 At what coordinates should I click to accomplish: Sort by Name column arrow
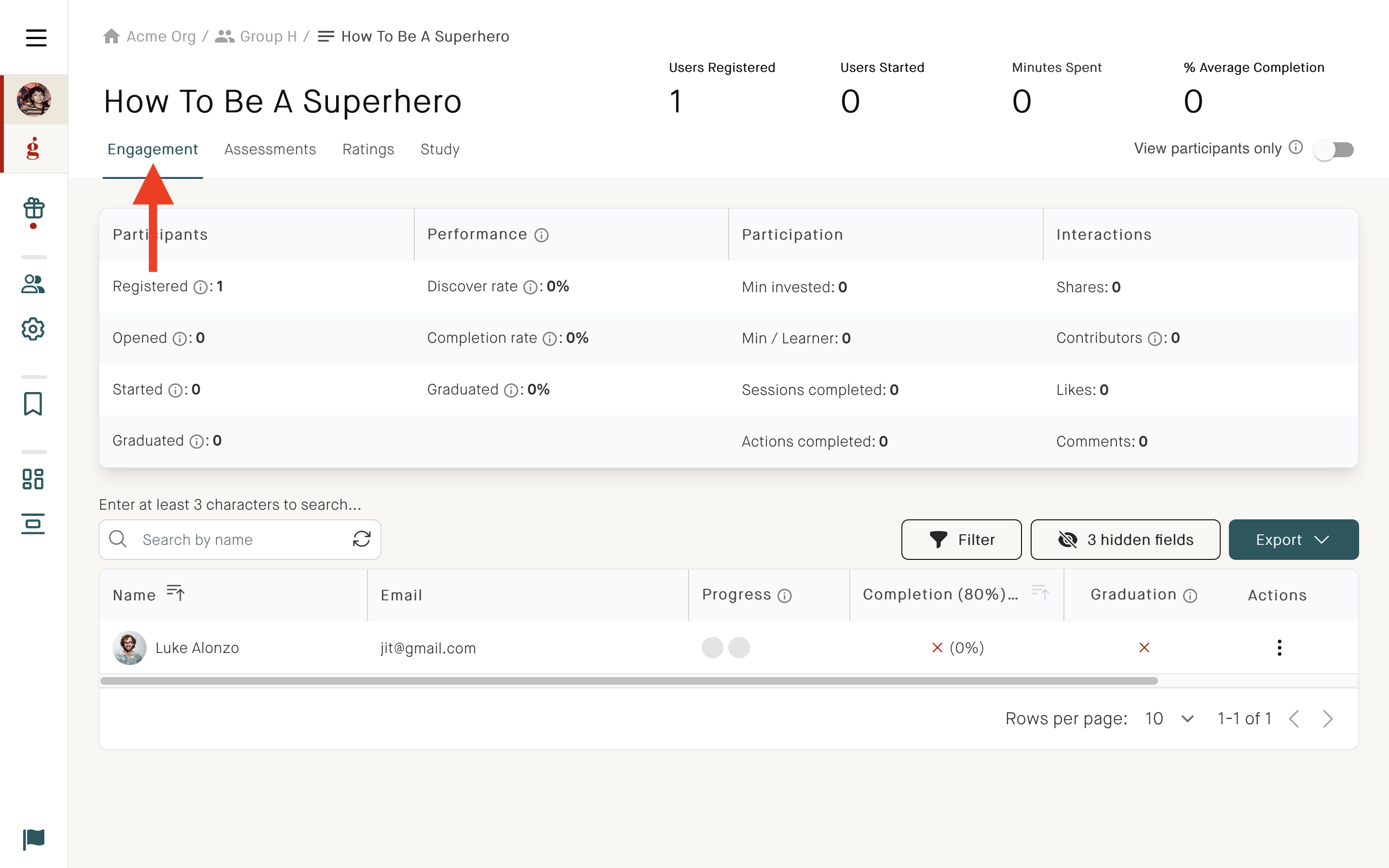point(175,593)
